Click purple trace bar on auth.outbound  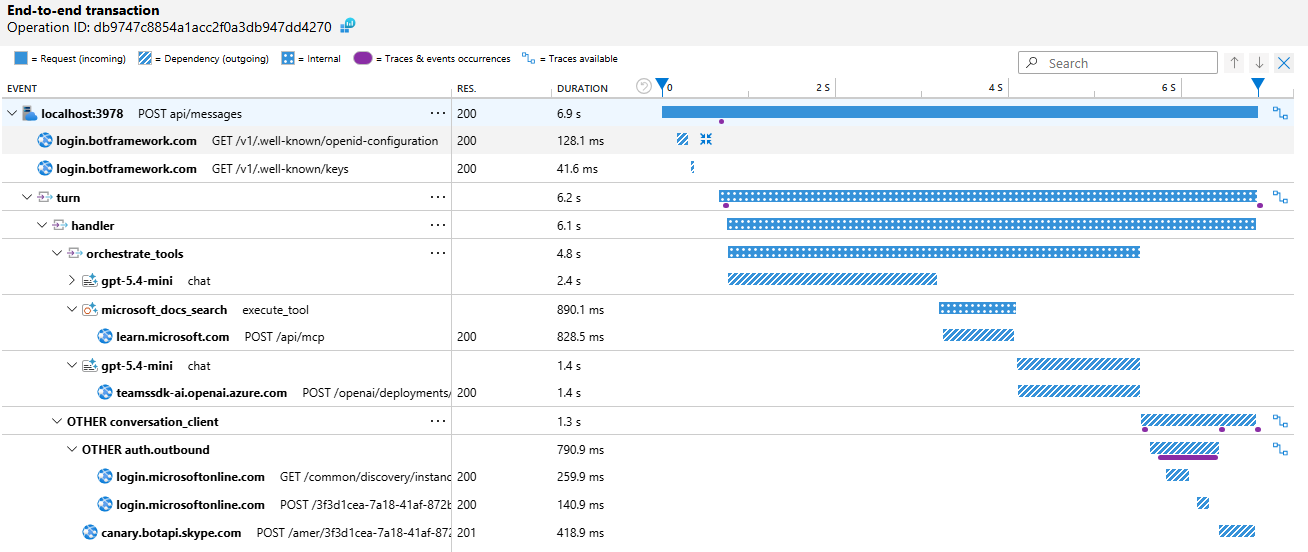pos(1188,457)
